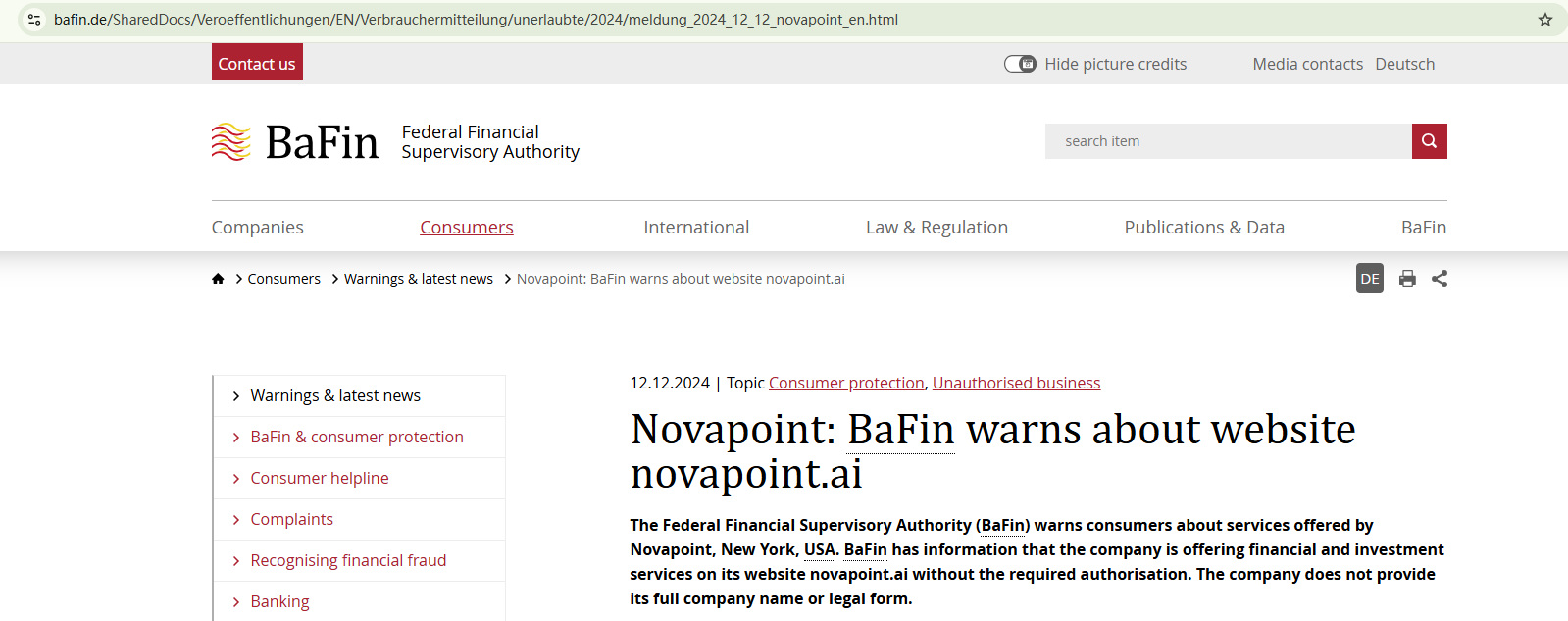The image size is (1568, 621).
Task: Expand Complaints sidebar chevron
Action: pyautogui.click(x=236, y=520)
